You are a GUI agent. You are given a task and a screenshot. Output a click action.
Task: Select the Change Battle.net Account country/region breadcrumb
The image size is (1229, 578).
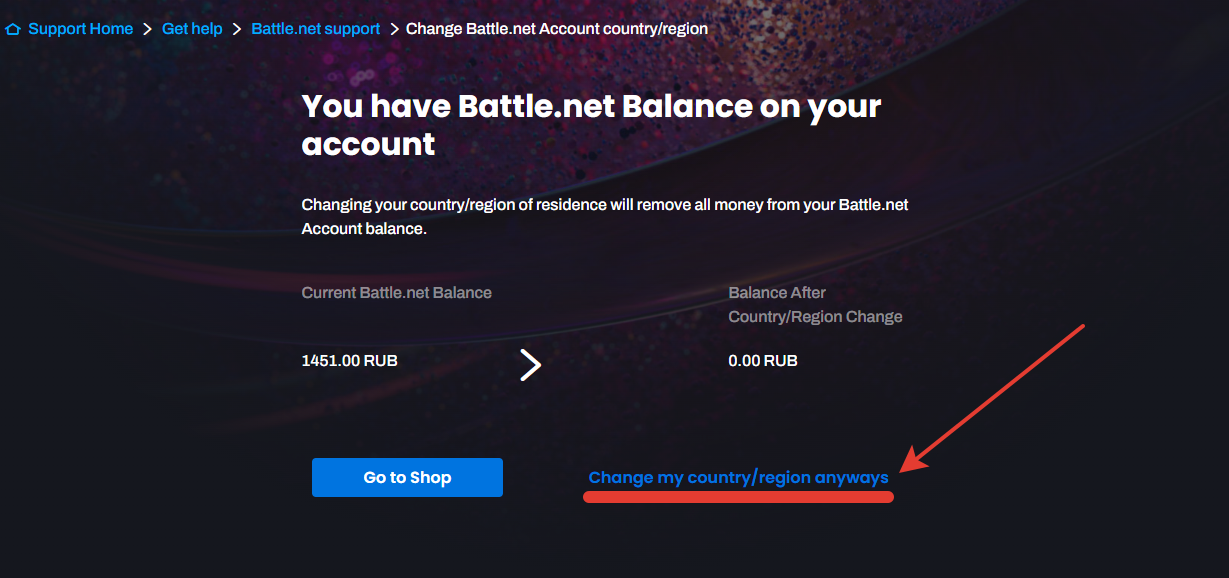click(557, 29)
